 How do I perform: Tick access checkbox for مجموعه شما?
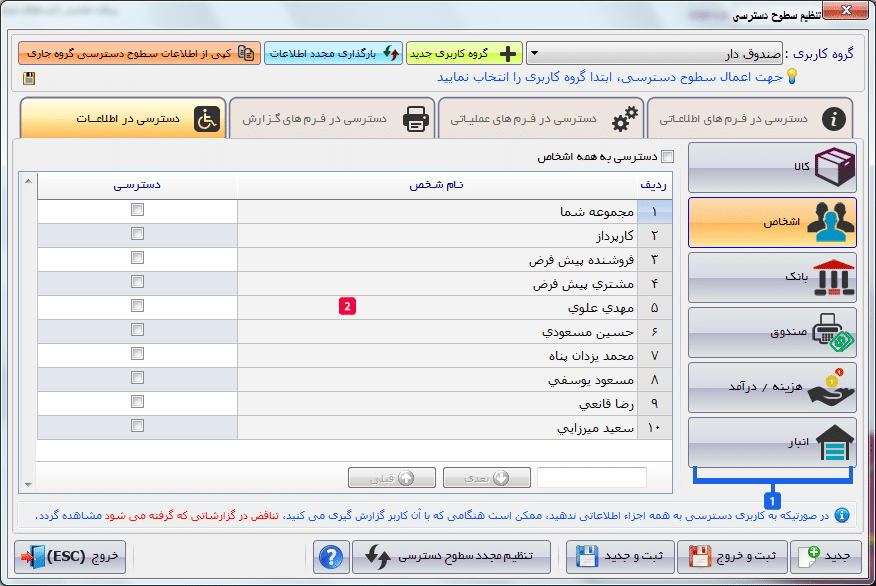[137, 209]
